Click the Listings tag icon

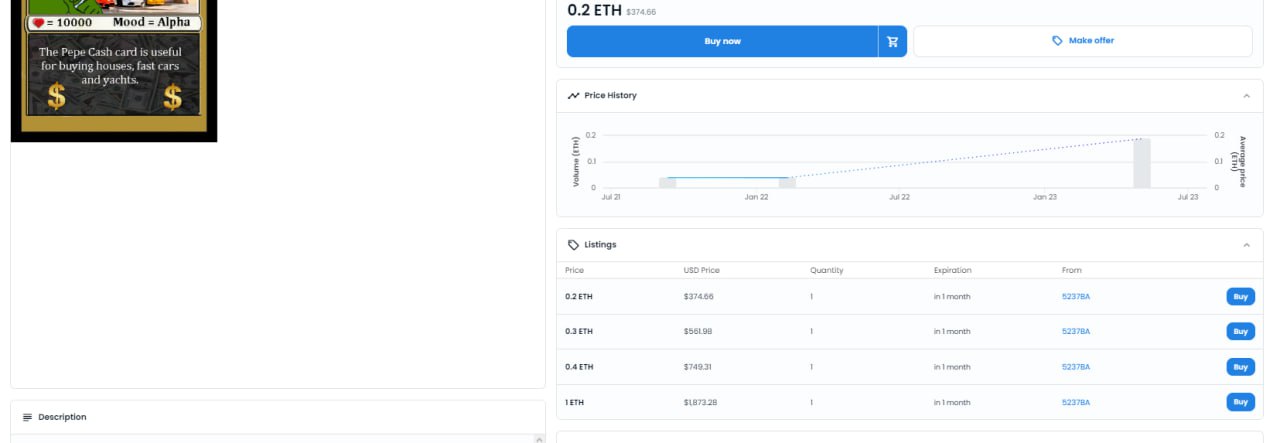point(573,245)
